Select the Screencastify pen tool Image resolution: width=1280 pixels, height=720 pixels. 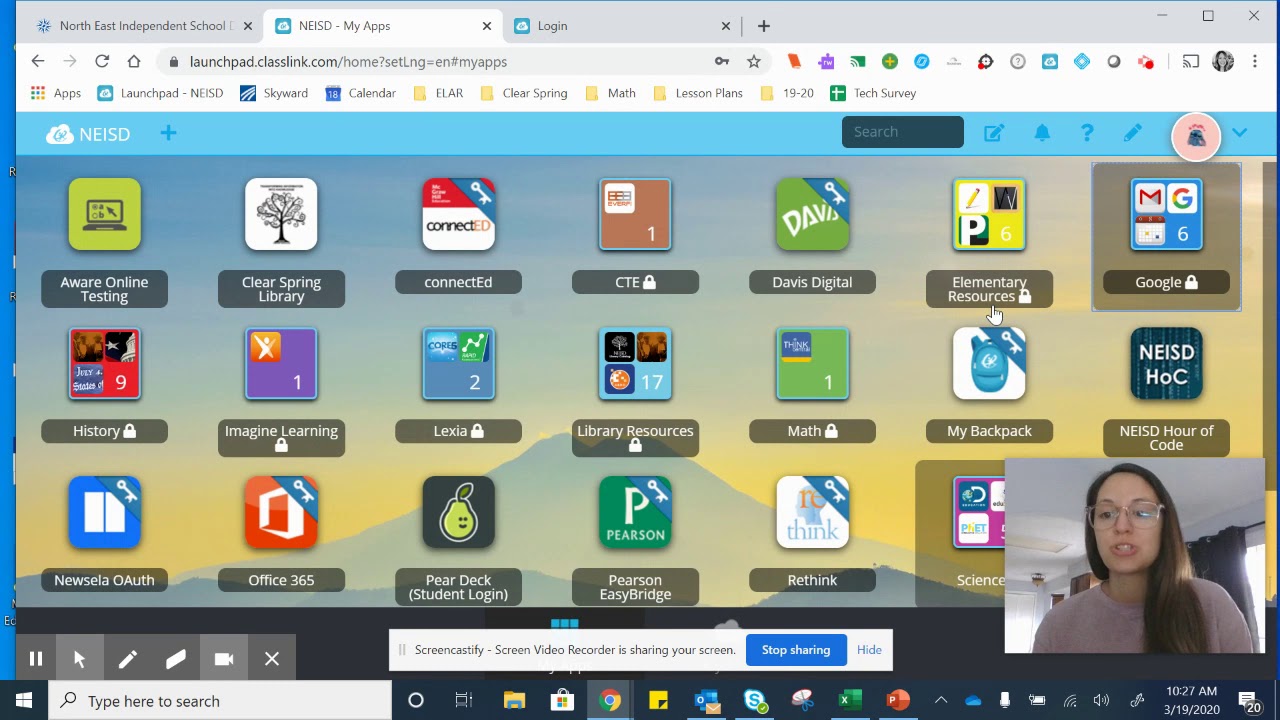click(127, 659)
